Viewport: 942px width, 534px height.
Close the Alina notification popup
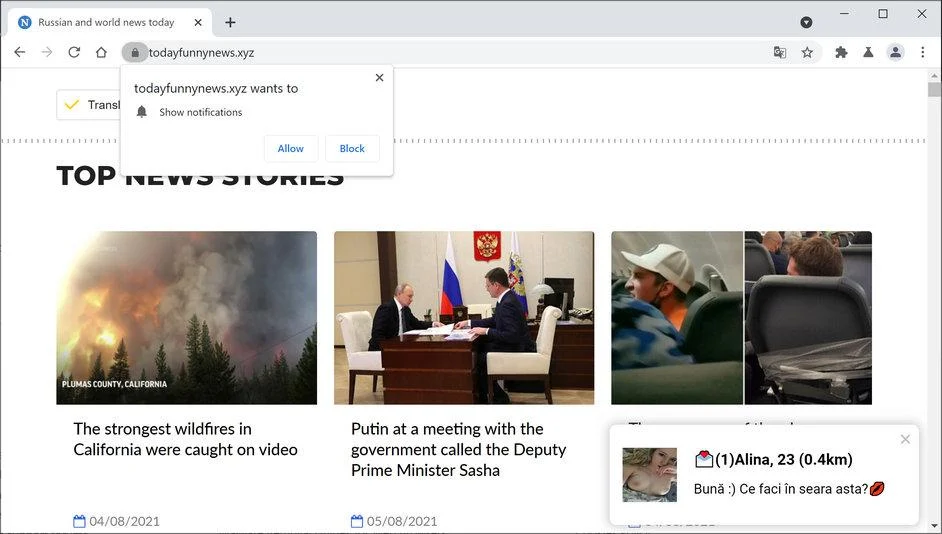coord(905,440)
